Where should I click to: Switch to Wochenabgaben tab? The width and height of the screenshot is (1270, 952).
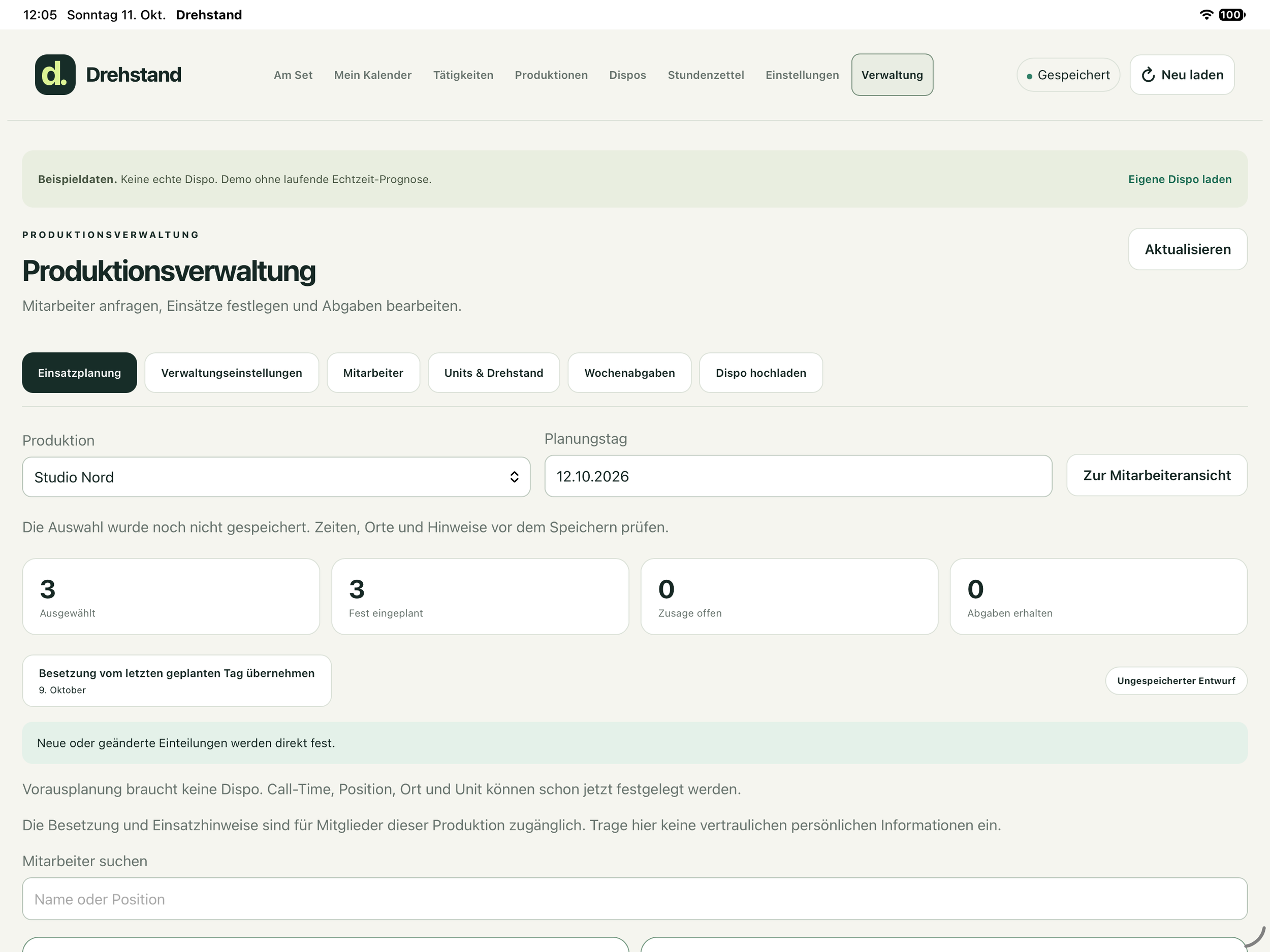tap(629, 372)
